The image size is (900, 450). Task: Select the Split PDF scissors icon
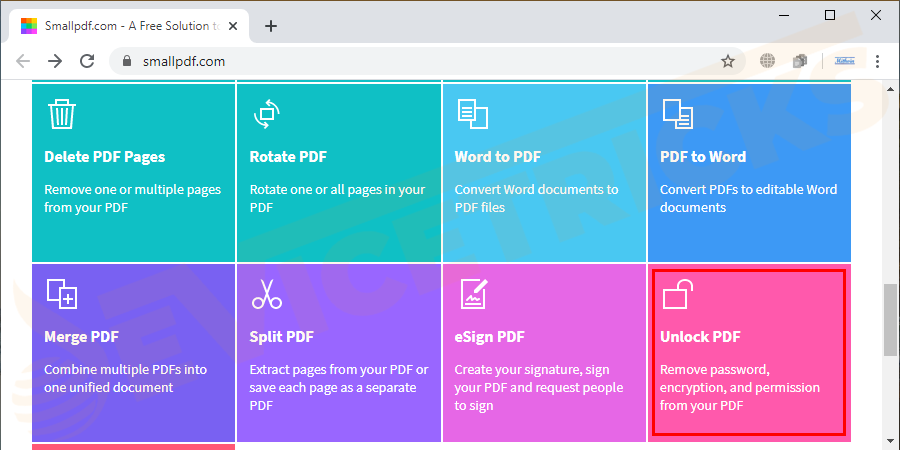click(266, 294)
